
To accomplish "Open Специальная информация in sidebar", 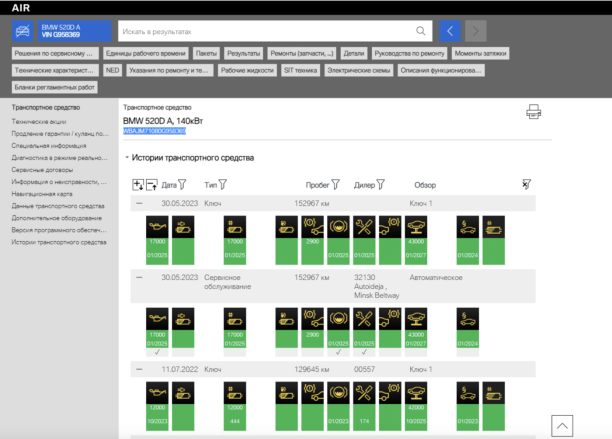I will click(x=49, y=146).
